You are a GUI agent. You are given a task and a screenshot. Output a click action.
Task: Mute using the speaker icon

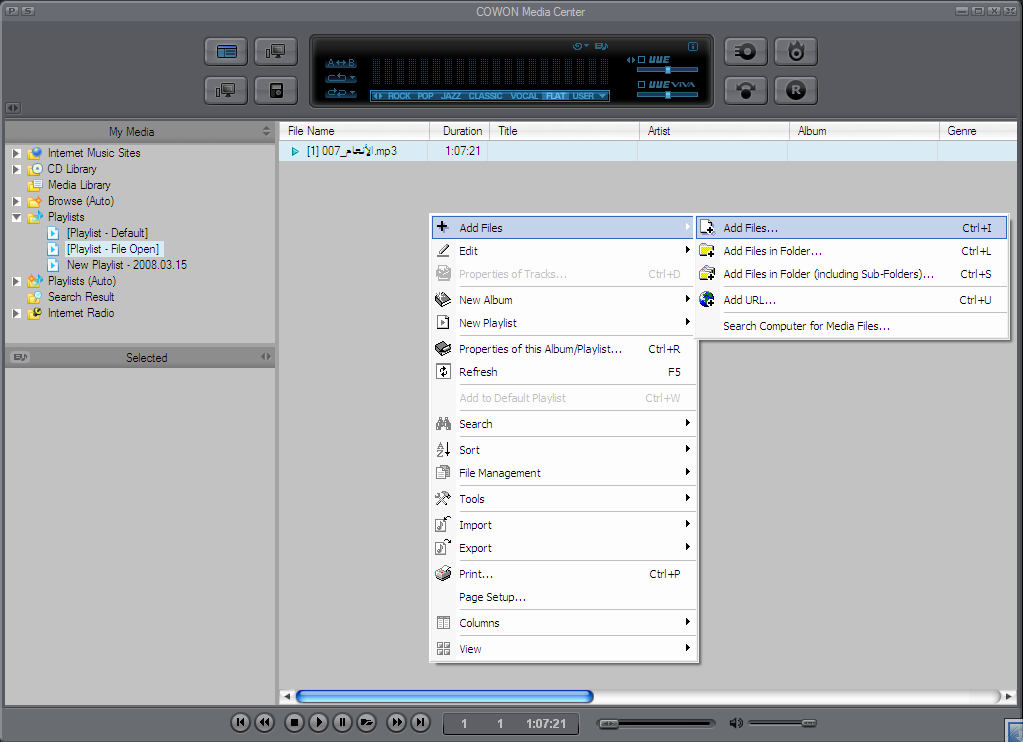[x=736, y=723]
